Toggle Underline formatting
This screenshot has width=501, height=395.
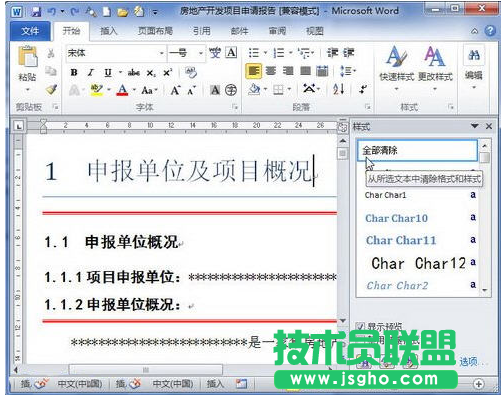(x=108, y=72)
